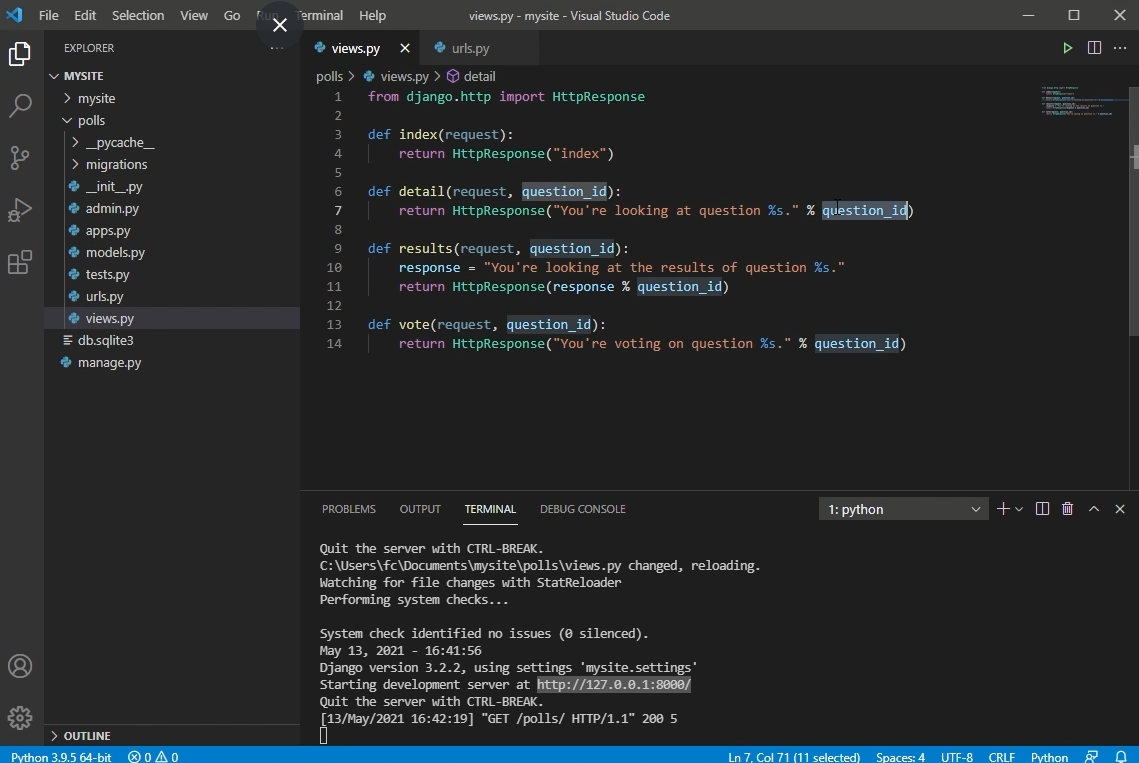This screenshot has height=763, width=1139.
Task: Open the Extensions view
Action: pos(20,262)
